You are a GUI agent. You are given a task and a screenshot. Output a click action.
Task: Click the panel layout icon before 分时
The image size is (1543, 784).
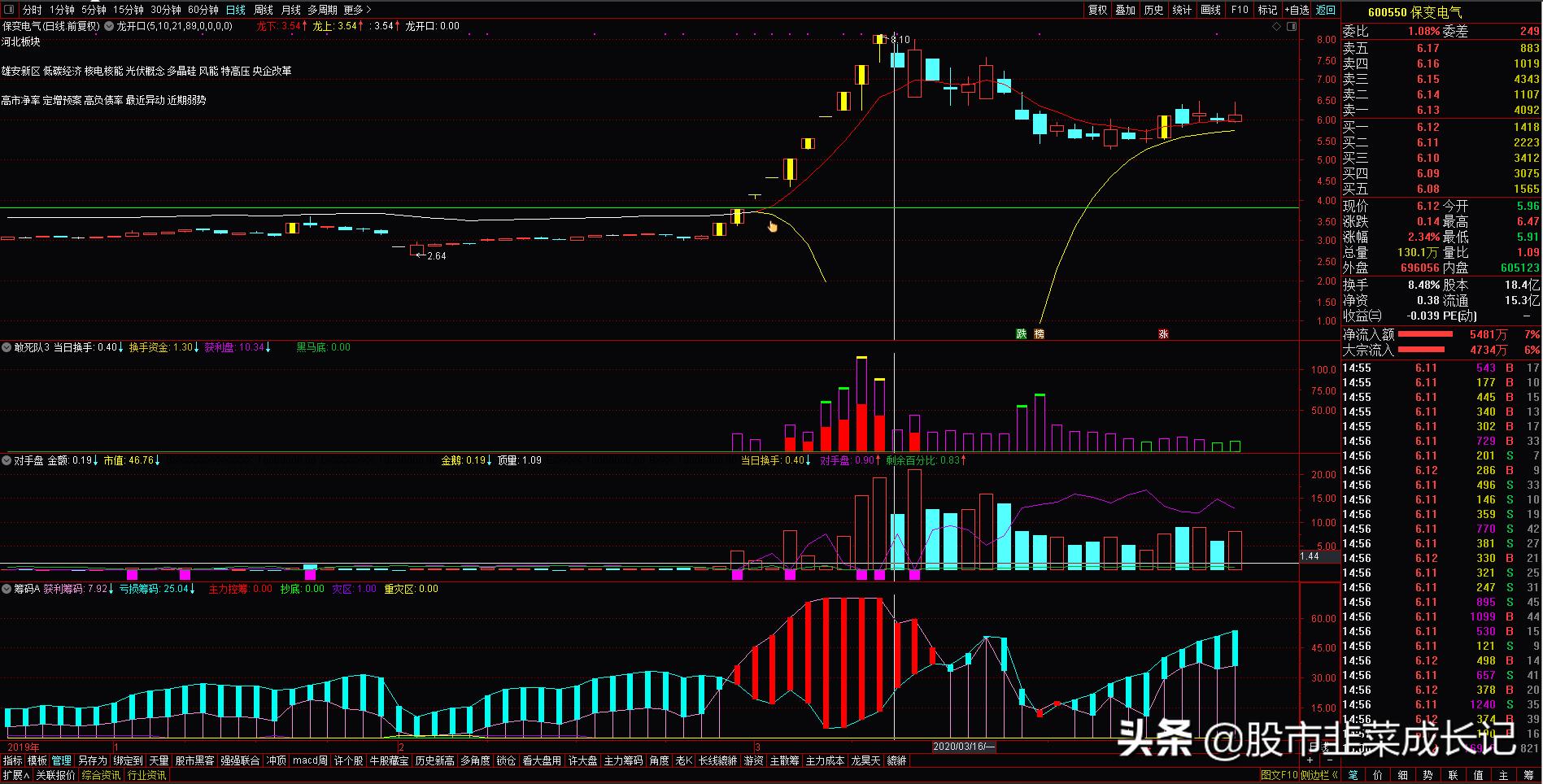(x=10, y=10)
